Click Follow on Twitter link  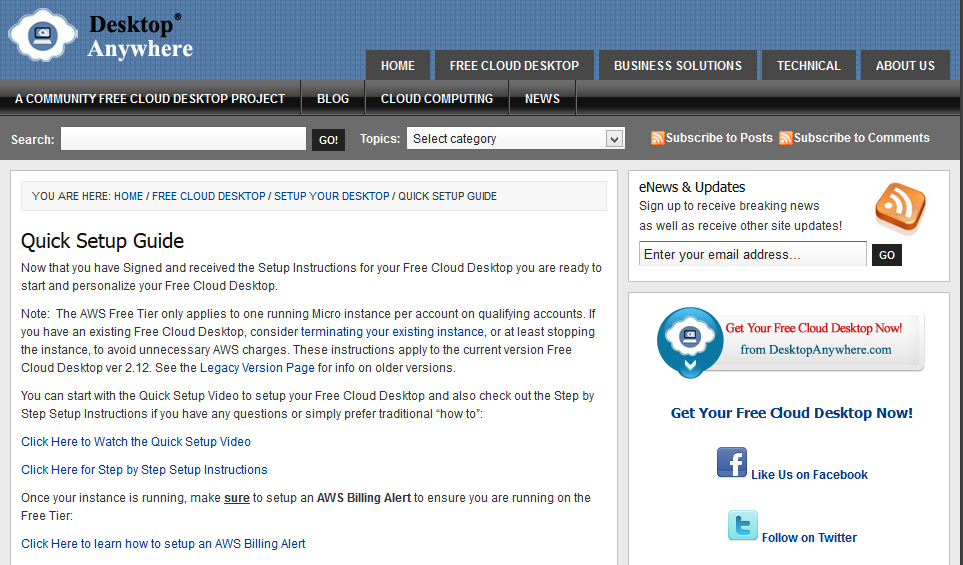click(x=809, y=538)
